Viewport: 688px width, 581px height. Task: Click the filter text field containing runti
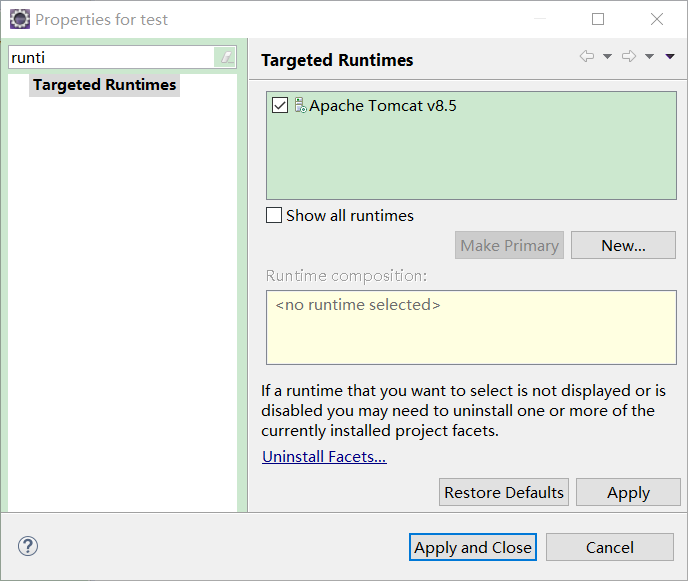click(111, 57)
